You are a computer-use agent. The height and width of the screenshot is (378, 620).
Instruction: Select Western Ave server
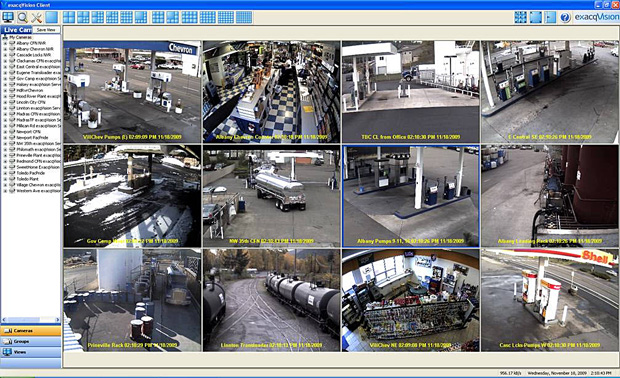point(38,191)
